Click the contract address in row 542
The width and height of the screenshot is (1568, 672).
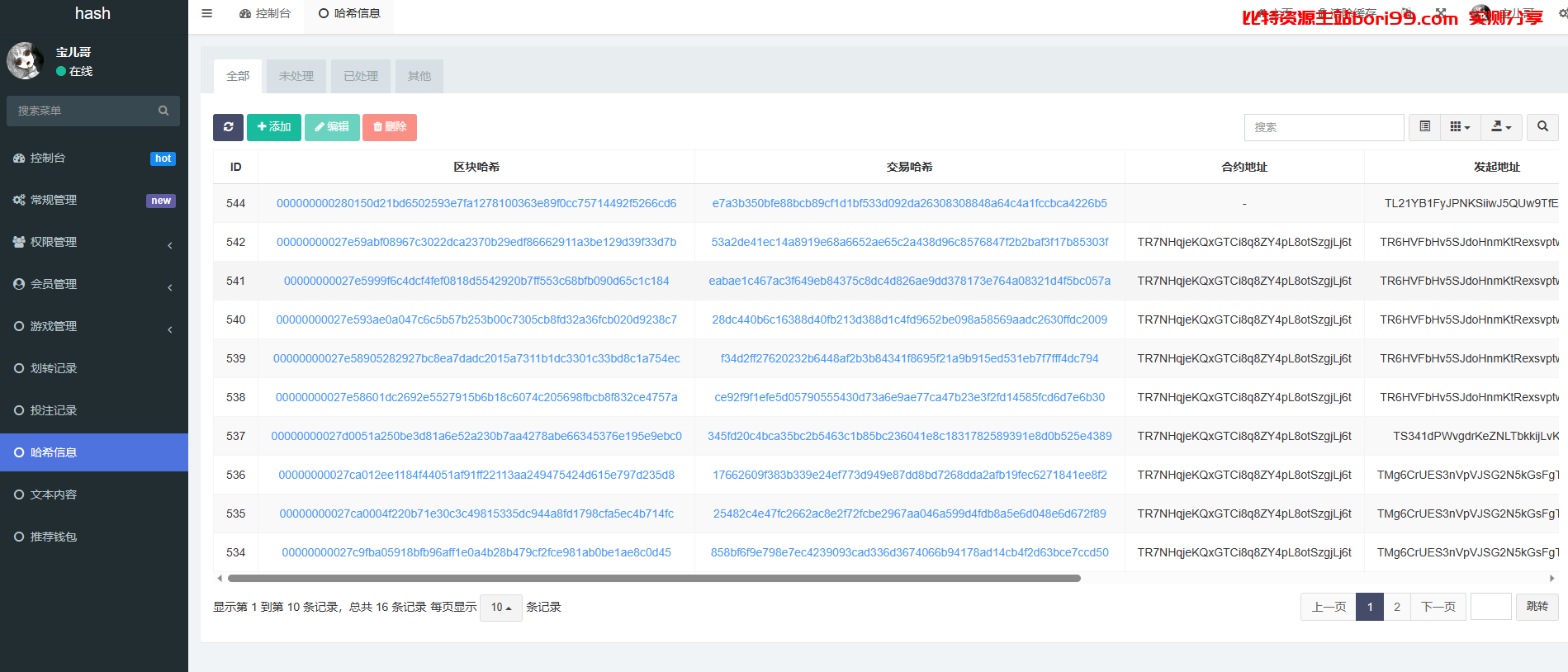point(1244,242)
